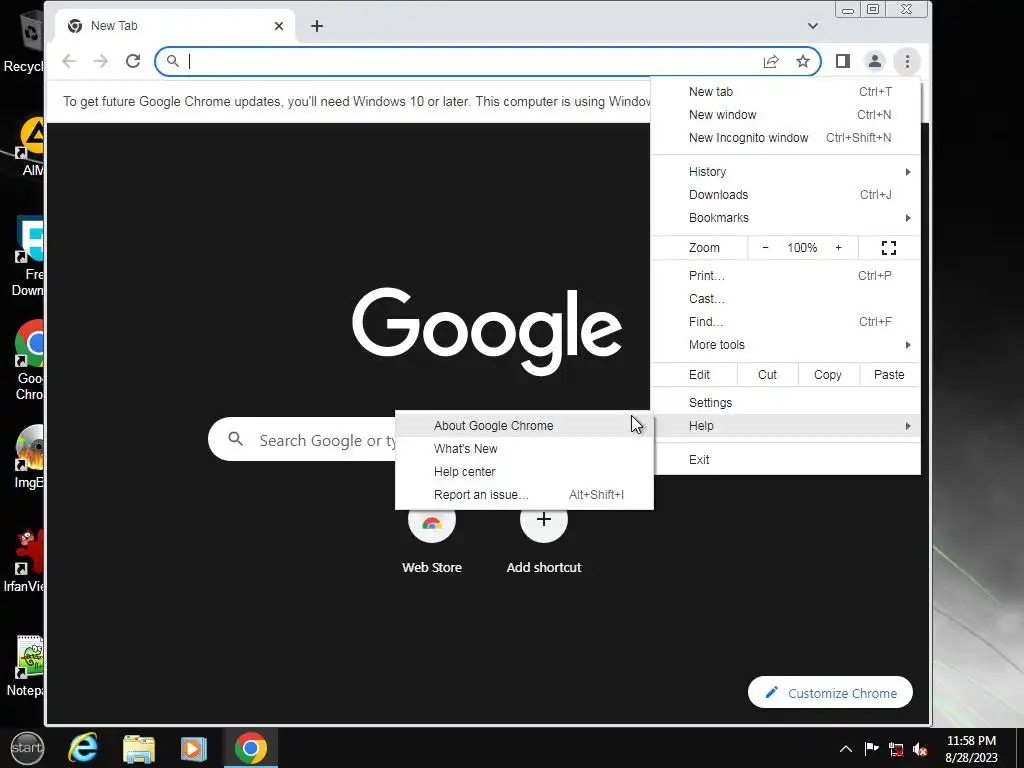Click the Chrome taskbar icon
1024x768 pixels.
(251, 748)
